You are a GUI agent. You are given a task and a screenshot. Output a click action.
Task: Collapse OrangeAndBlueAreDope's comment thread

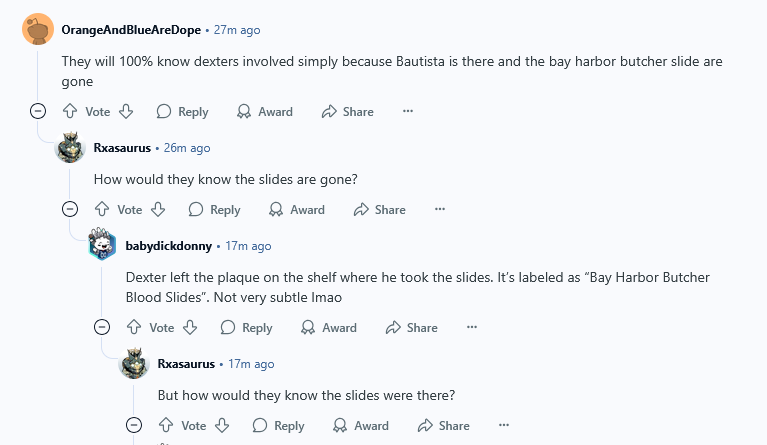[38, 112]
